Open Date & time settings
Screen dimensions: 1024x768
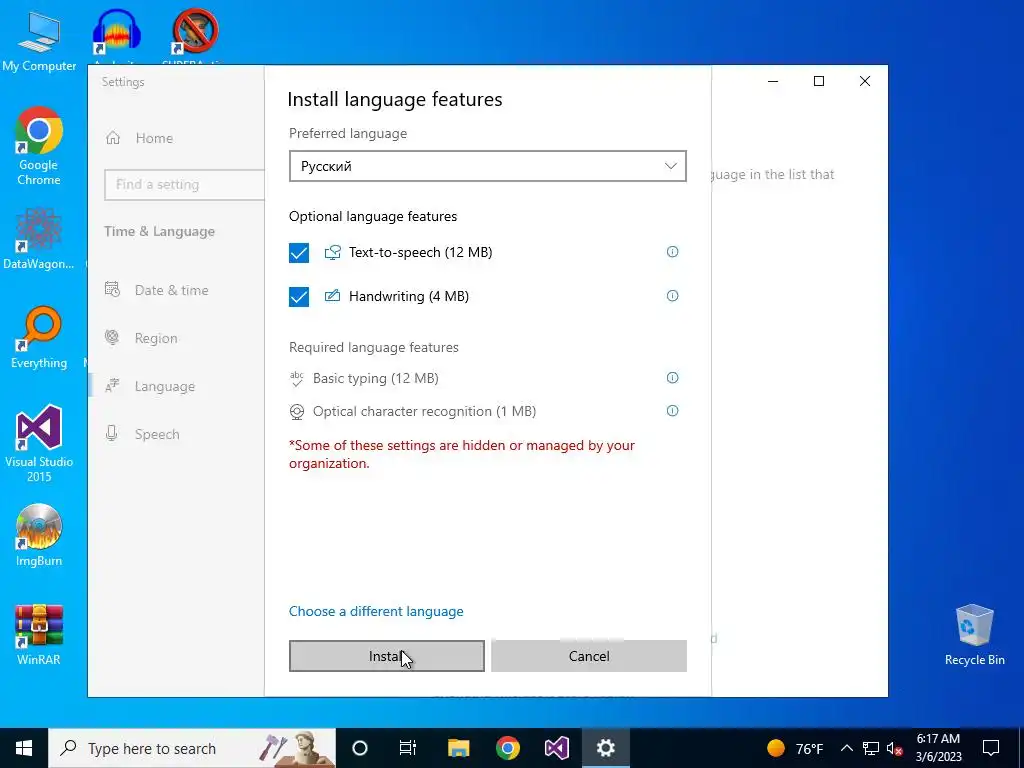[171, 290]
